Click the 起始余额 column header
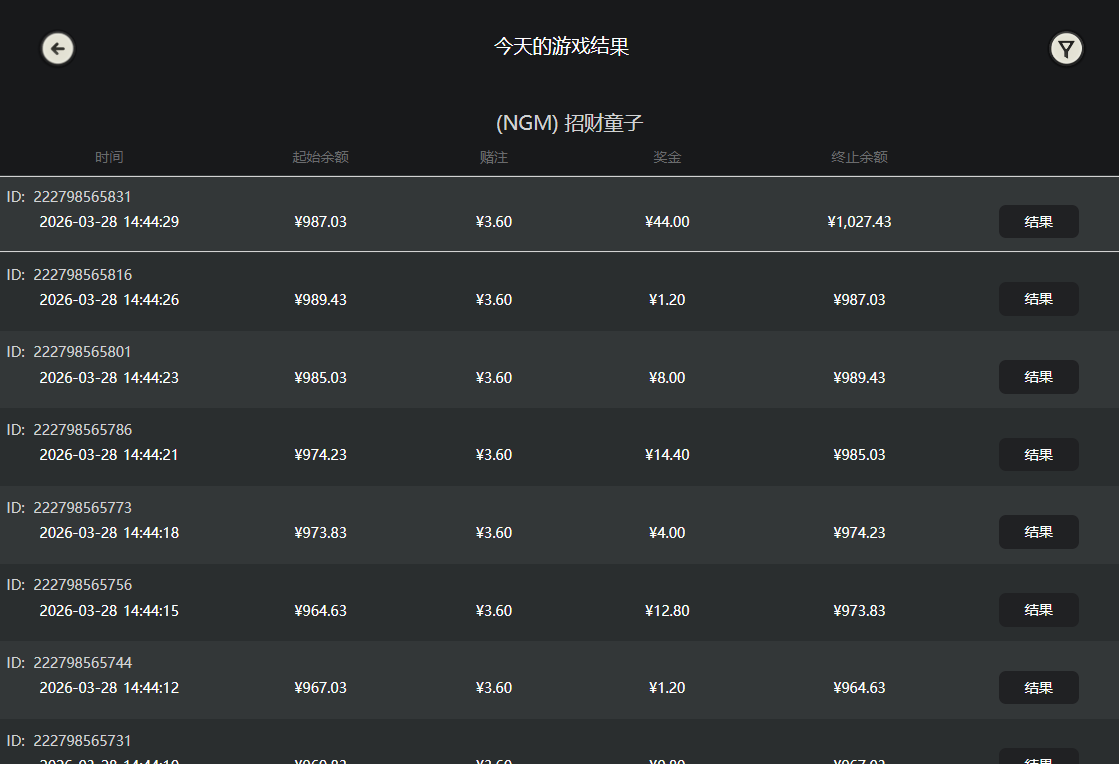 coord(320,157)
